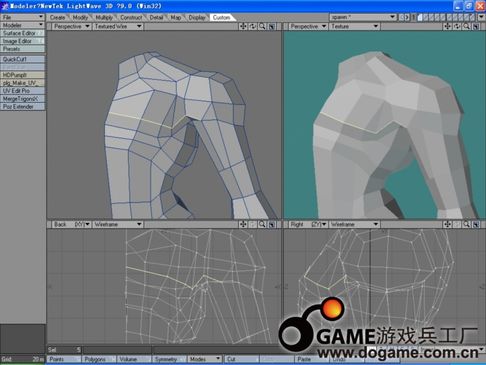Screen dimensions: 486x365
Task: Switch to the Modify tab
Action: point(80,17)
